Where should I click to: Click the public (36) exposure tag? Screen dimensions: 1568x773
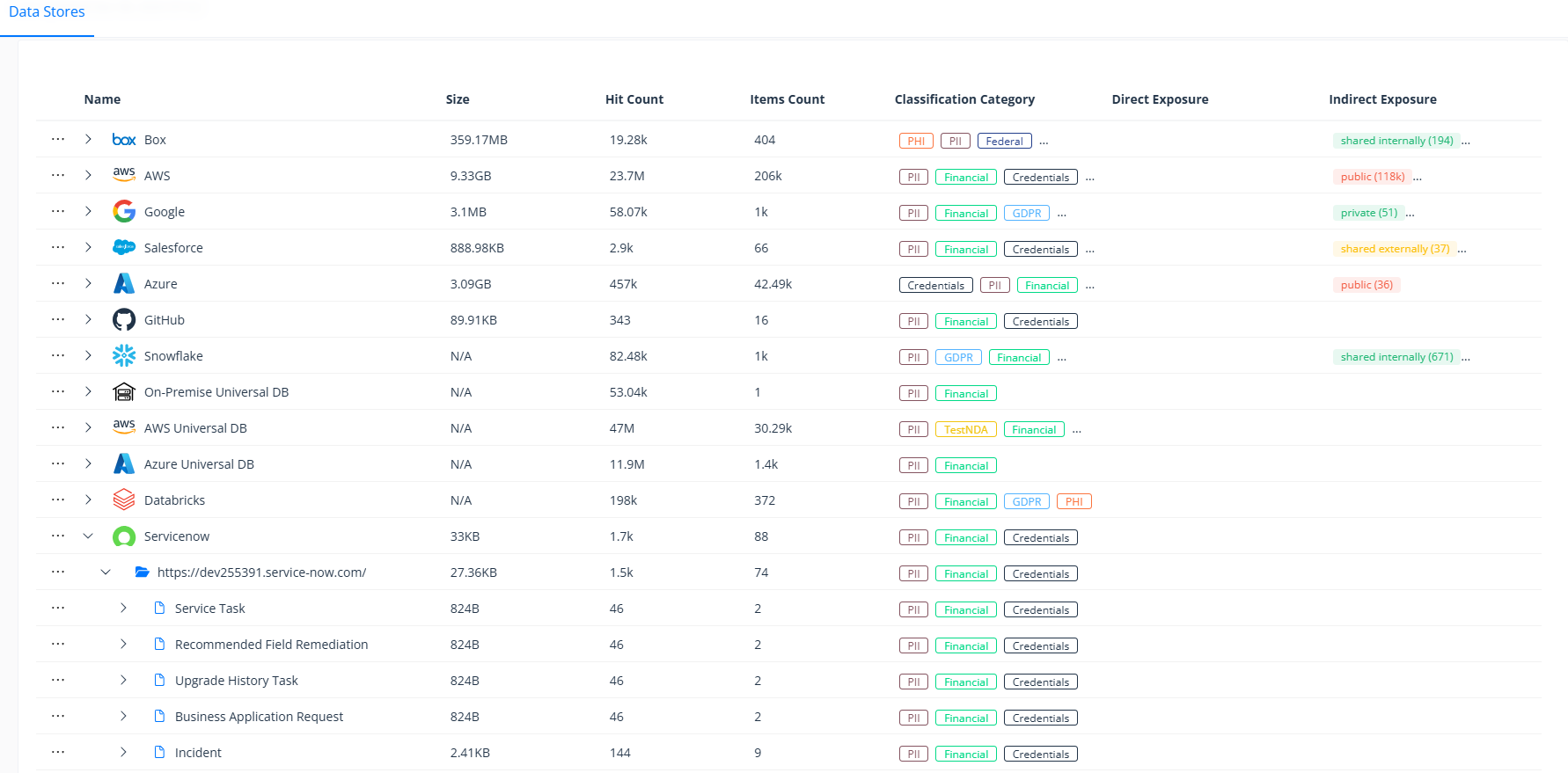pyautogui.click(x=1367, y=285)
